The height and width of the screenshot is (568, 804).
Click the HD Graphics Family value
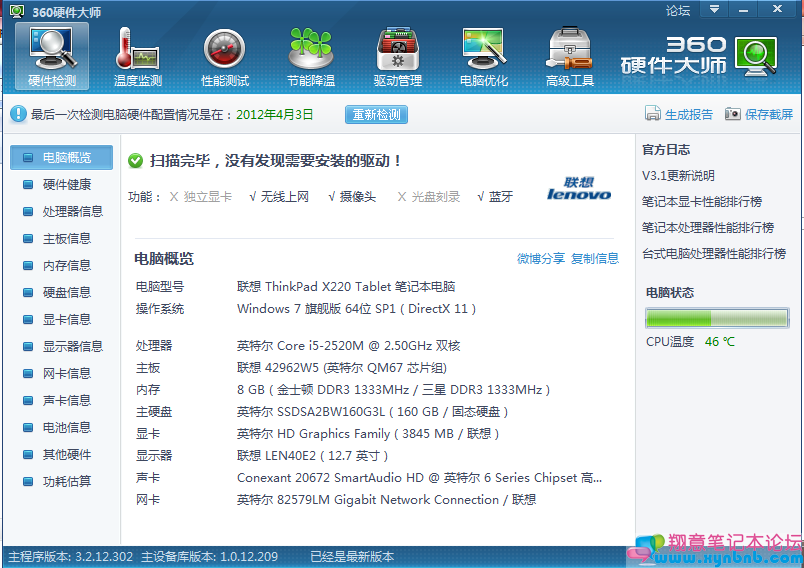368,434
